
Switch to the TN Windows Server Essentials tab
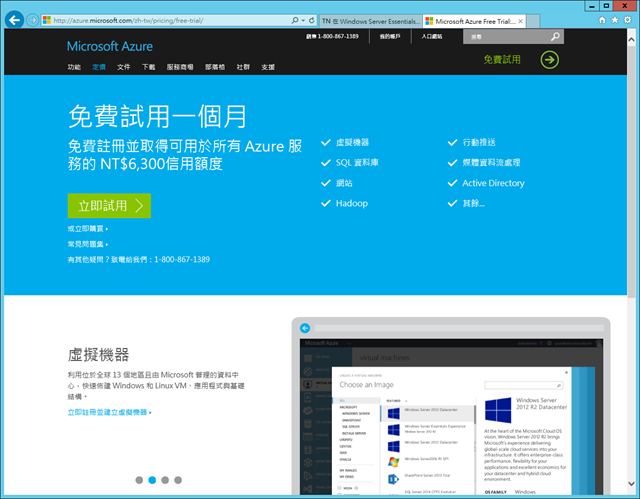tap(371, 21)
